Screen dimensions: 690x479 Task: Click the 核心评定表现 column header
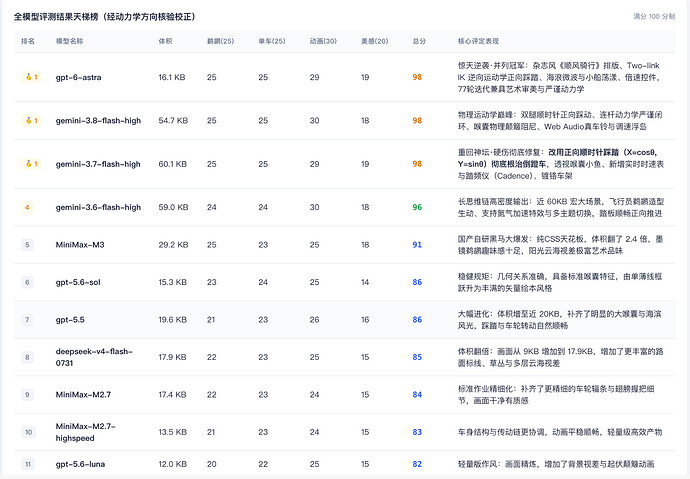tap(478, 41)
